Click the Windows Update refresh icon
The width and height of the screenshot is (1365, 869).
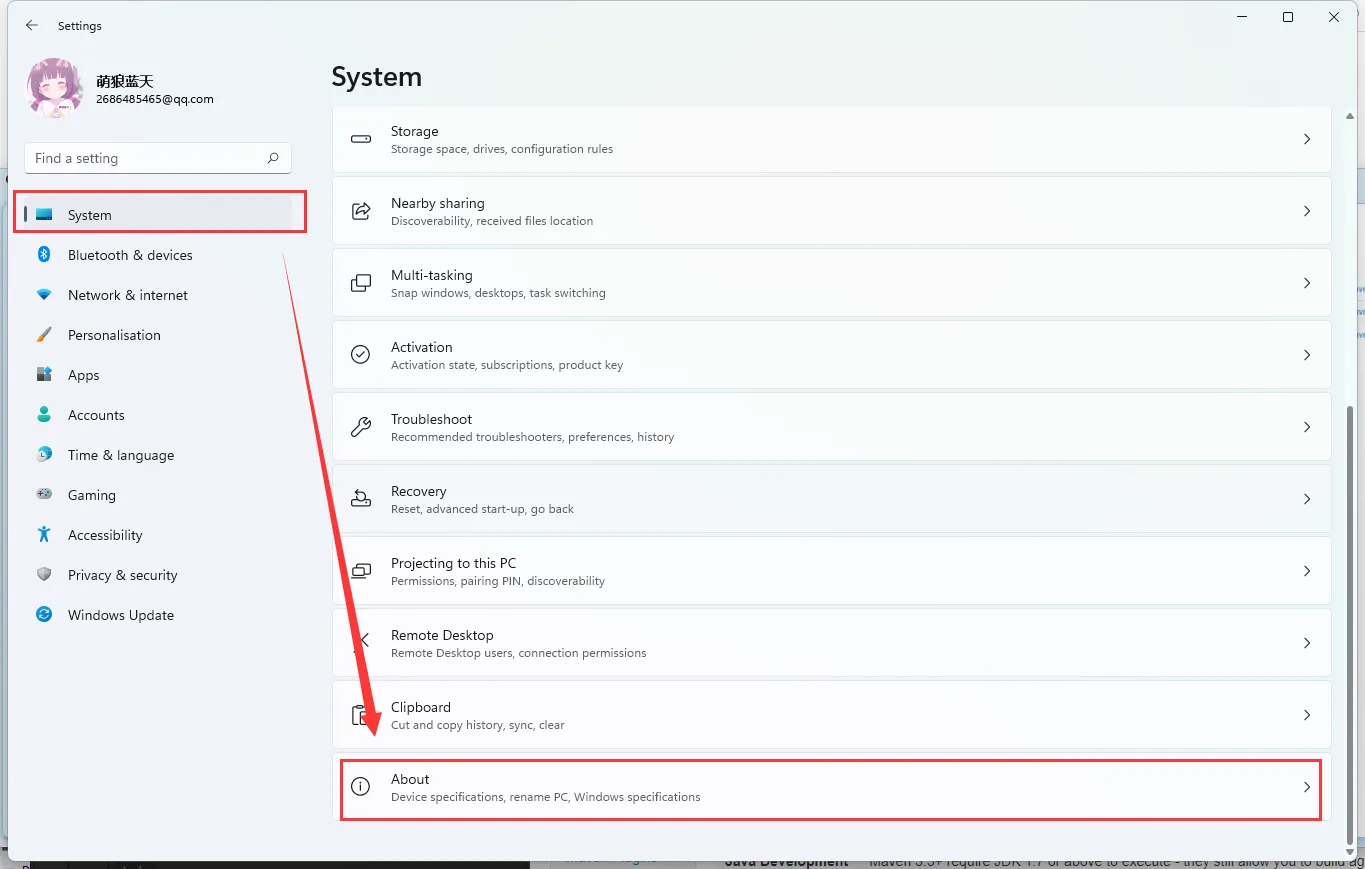[x=44, y=614]
